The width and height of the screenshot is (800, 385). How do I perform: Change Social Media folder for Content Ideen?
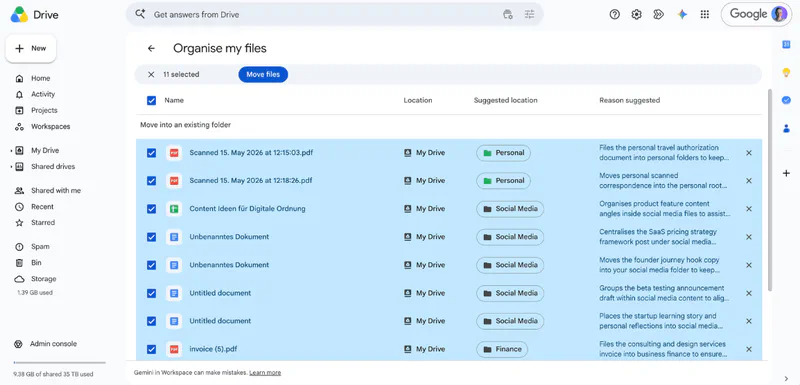point(510,209)
